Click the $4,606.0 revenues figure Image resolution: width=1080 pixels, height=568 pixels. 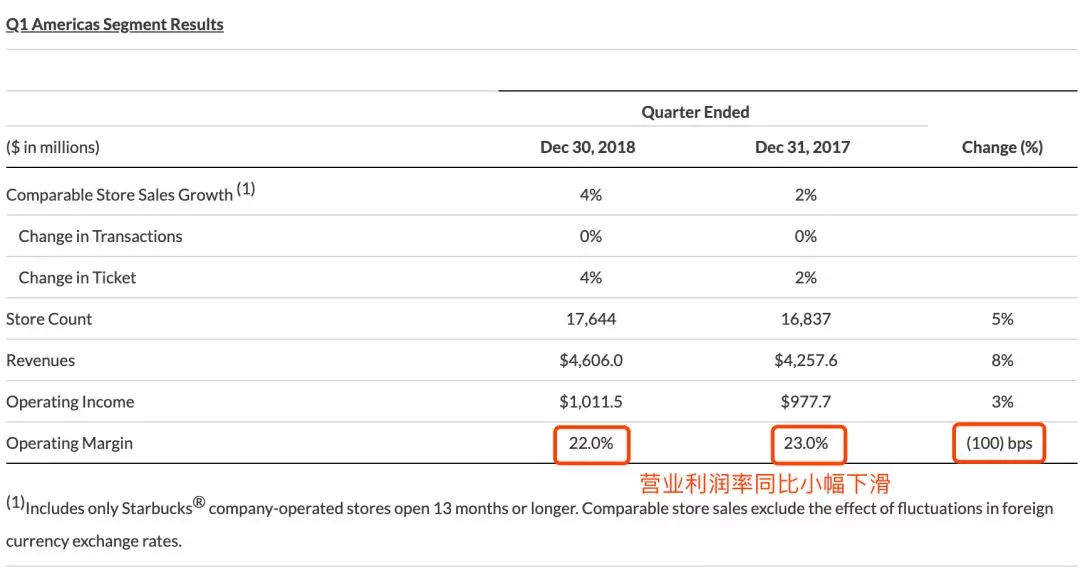click(x=591, y=360)
